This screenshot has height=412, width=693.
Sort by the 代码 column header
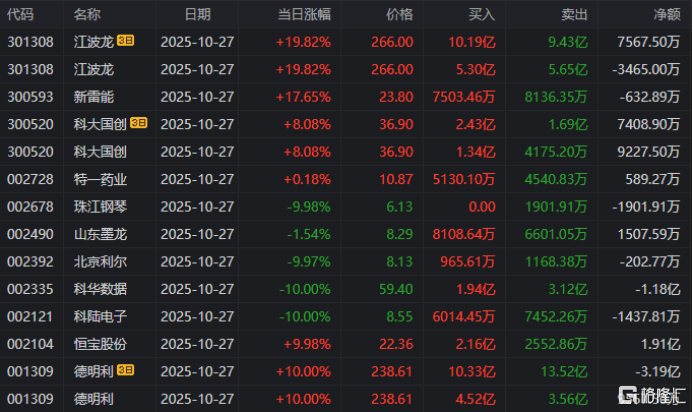pos(20,15)
